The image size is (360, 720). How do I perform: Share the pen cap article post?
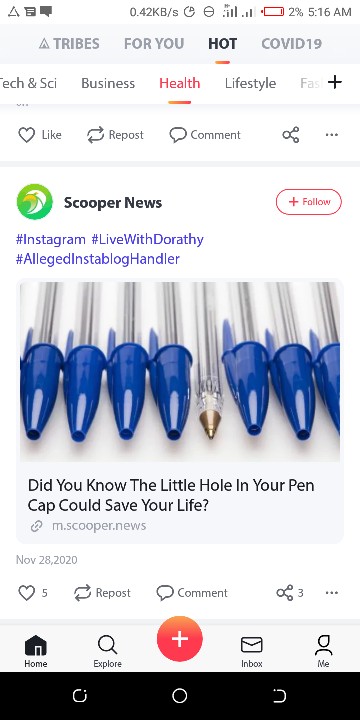(x=285, y=593)
